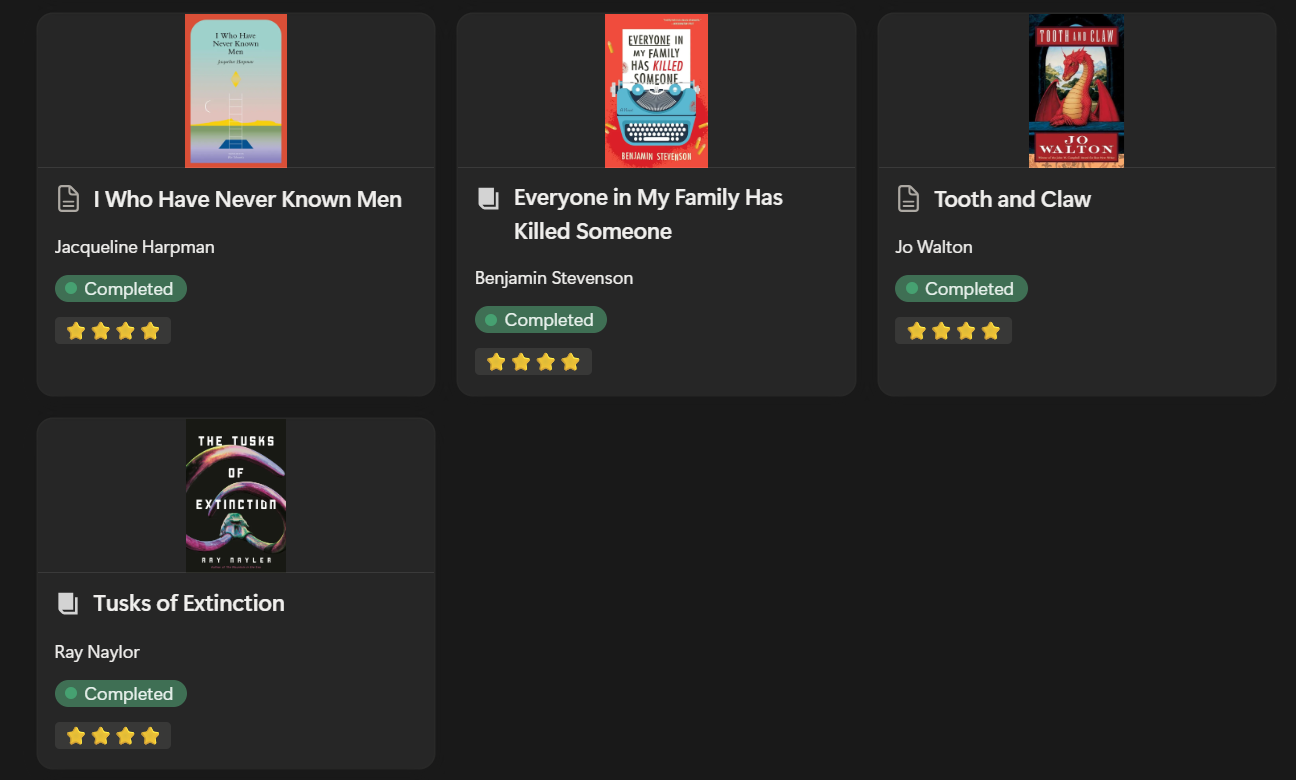Toggle the Completed status for "Tusks of Extinction"
Viewport: 1296px width, 780px height.
120,693
